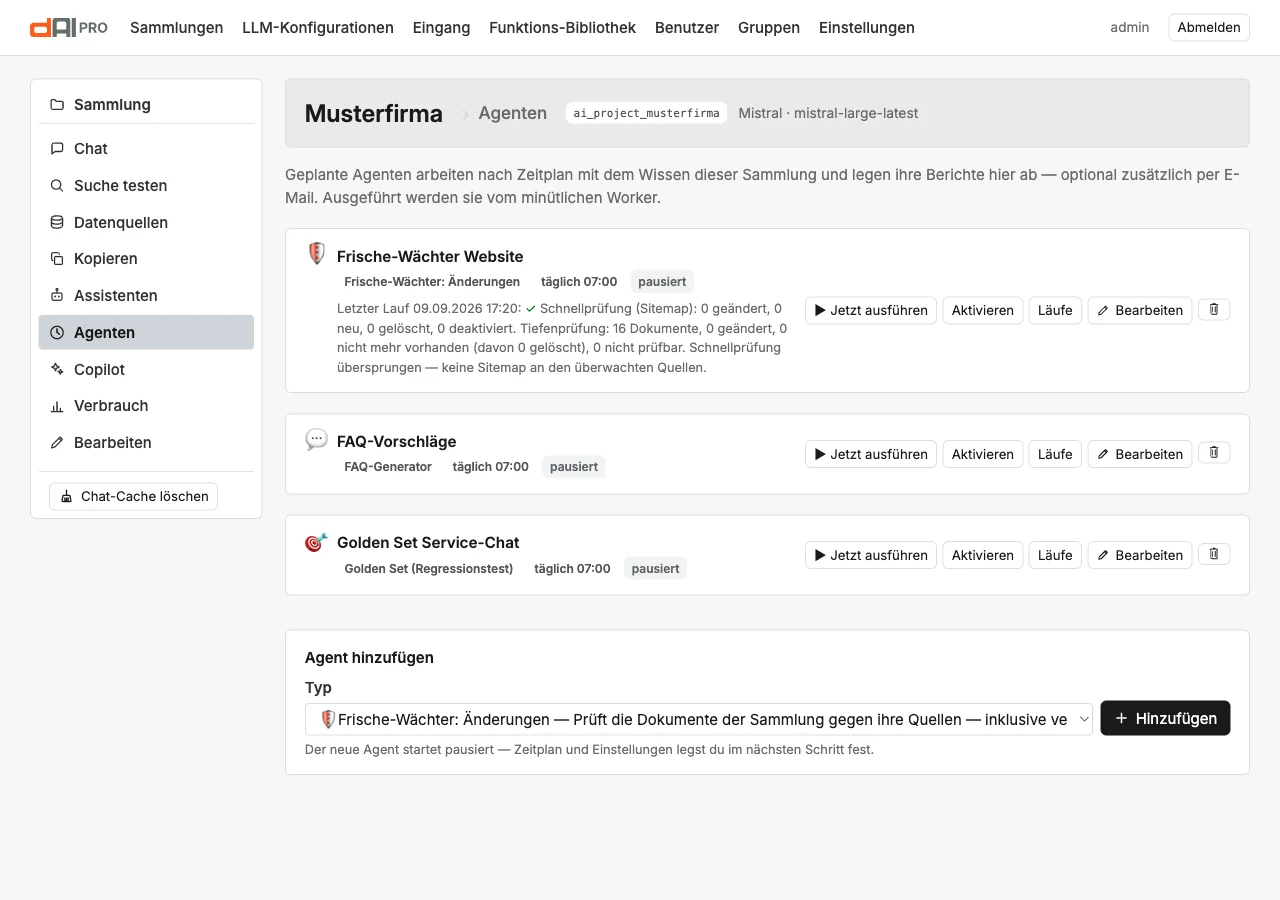This screenshot has height=900, width=1280.
Task: Click the shield icon of Frische-Wächter Website
Action: click(316, 254)
